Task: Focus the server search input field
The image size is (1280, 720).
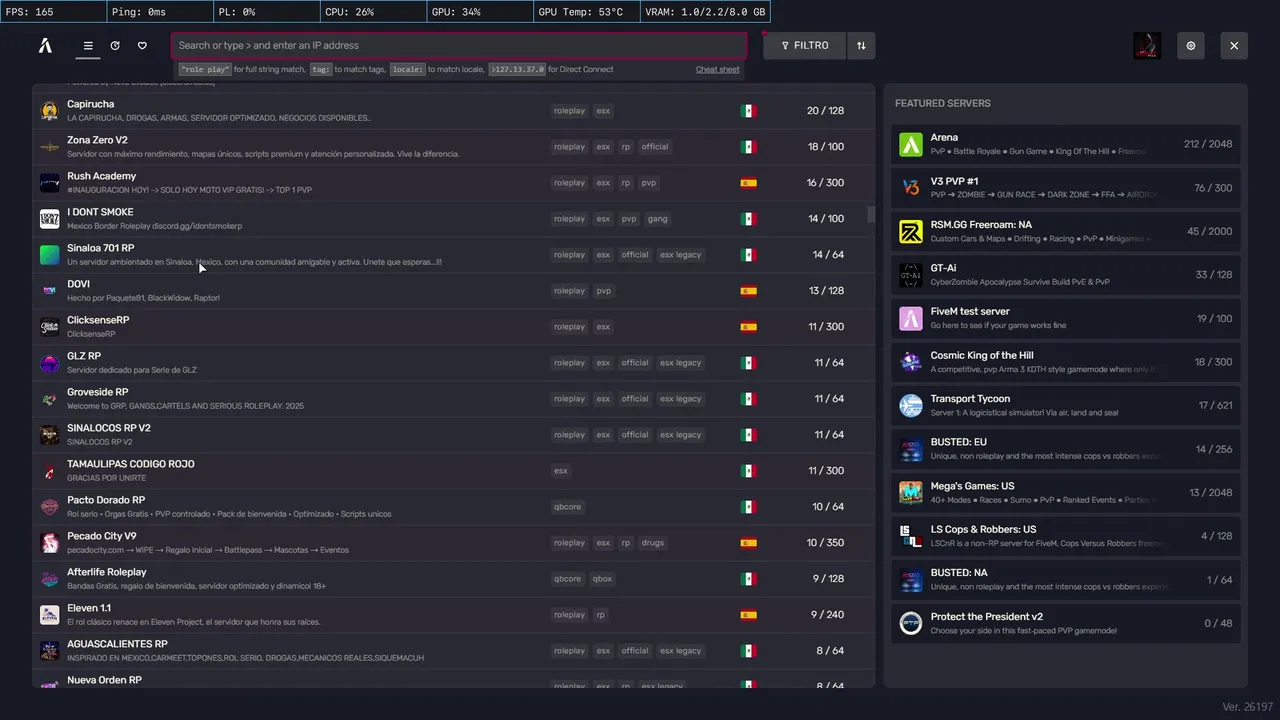Action: 459,46
